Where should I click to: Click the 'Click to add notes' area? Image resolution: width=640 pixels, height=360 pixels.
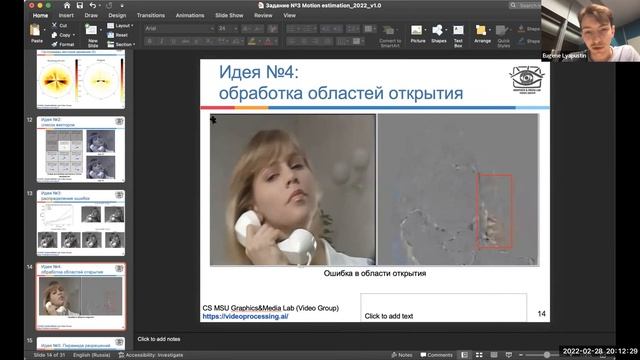pos(159,339)
